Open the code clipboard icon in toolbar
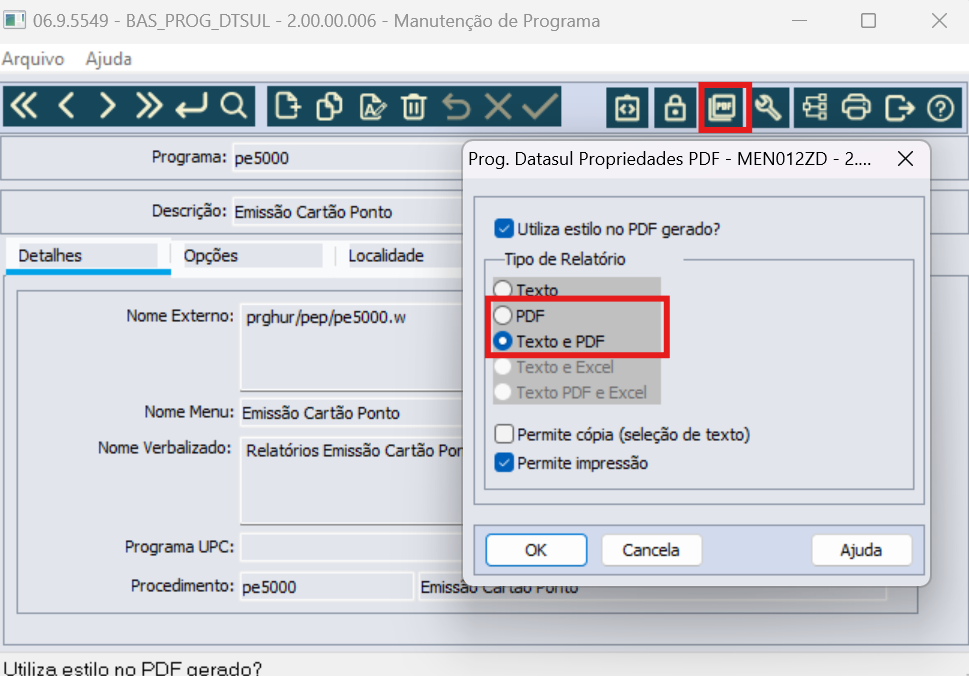This screenshot has width=969, height=676. [x=627, y=108]
